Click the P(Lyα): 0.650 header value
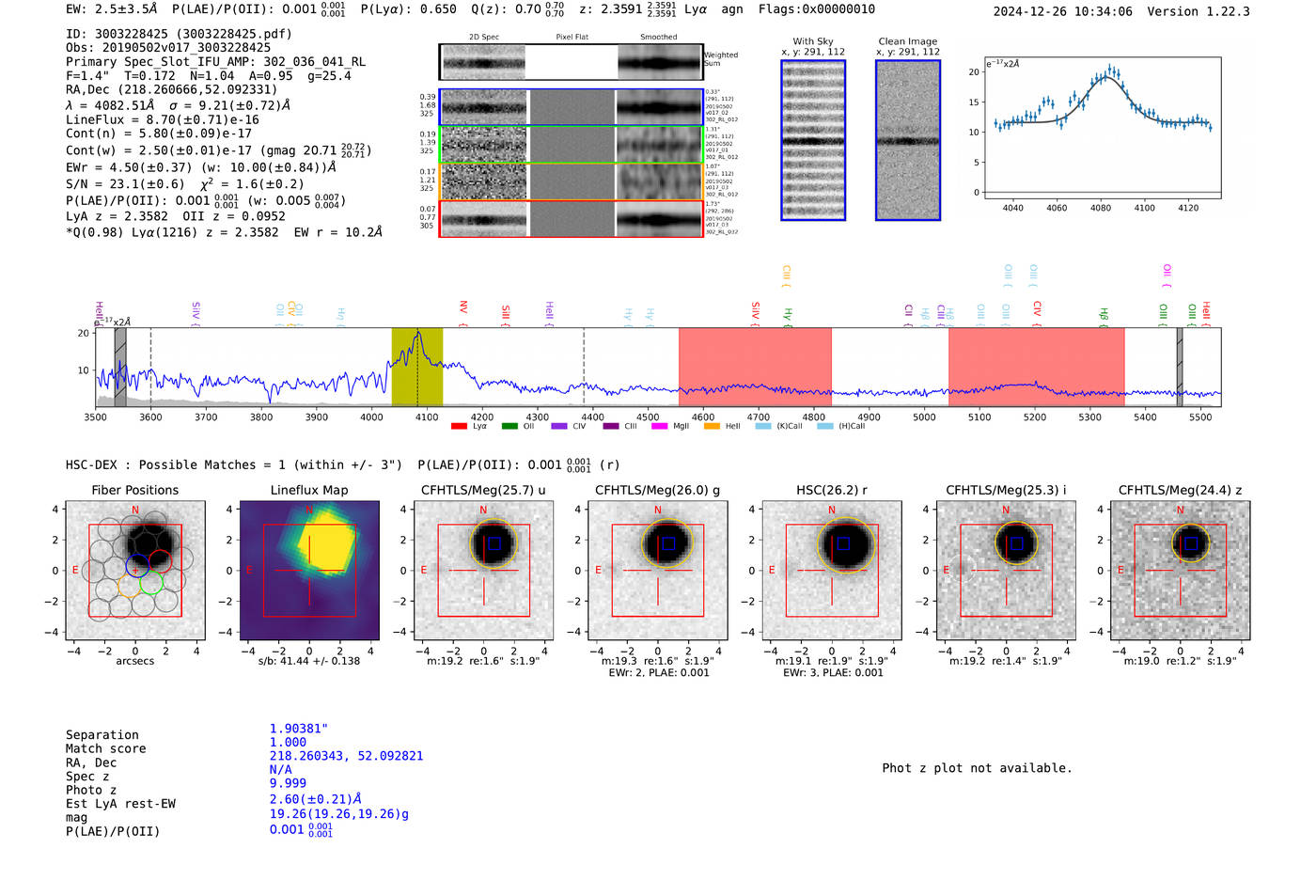This screenshot has height=896, width=1316. pos(409,9)
